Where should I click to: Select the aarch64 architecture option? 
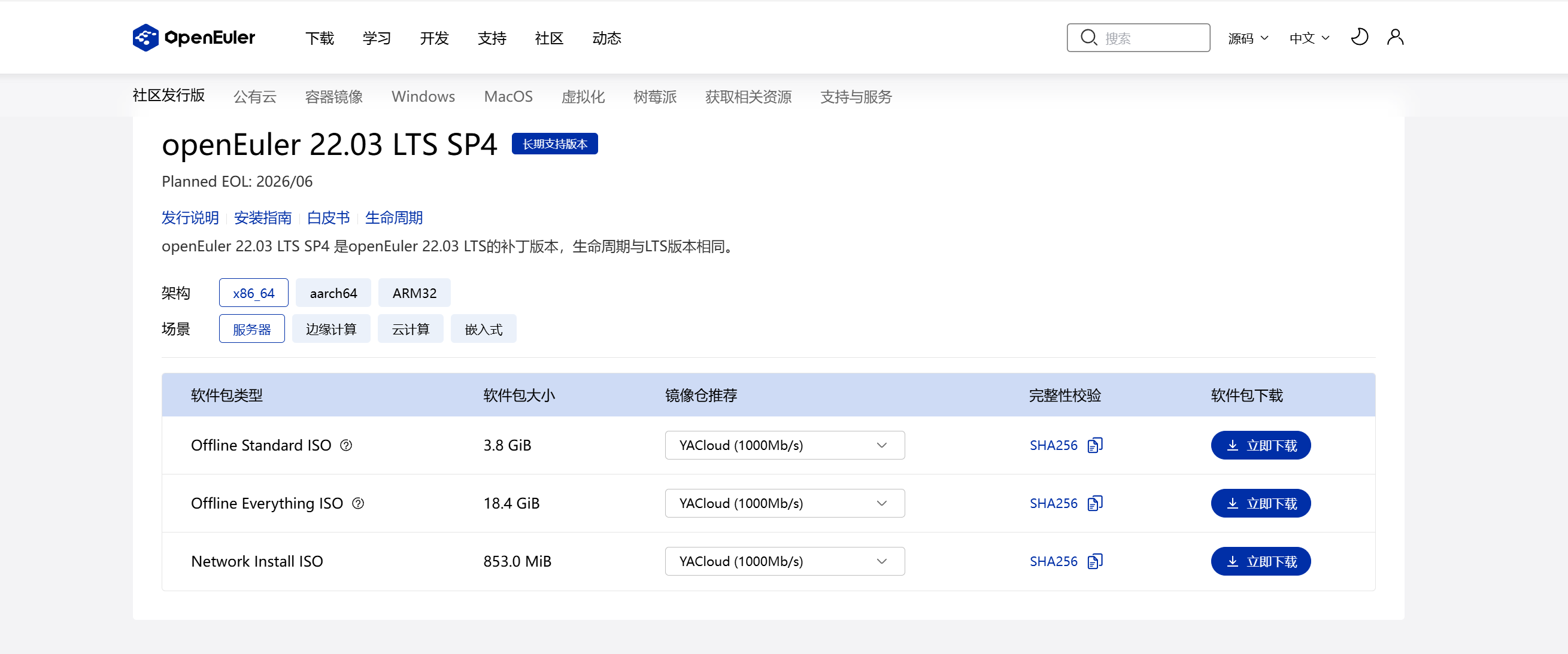333,293
